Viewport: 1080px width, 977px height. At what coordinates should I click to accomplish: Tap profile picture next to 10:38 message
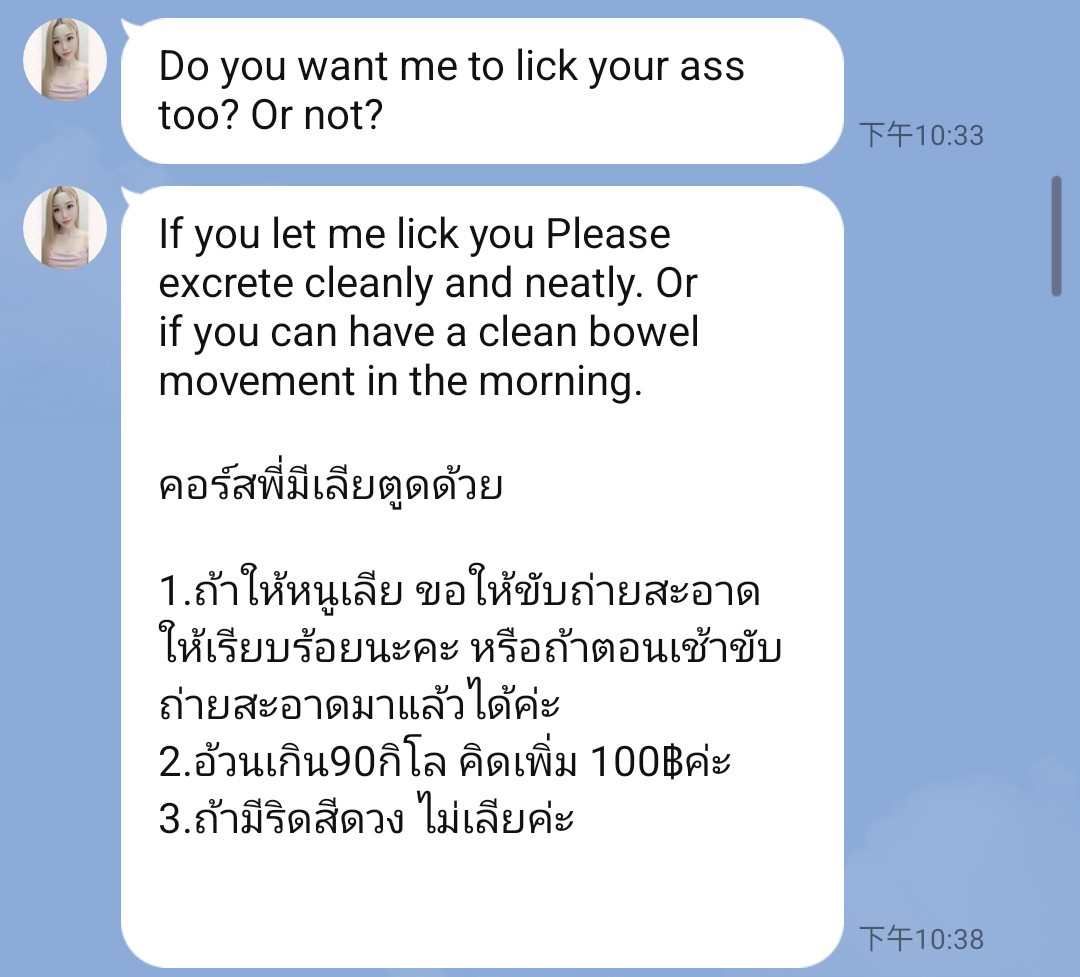(x=65, y=227)
